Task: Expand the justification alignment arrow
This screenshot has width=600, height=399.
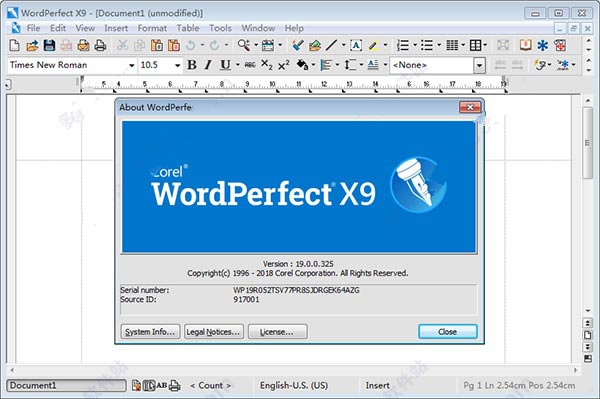Action: pos(337,65)
